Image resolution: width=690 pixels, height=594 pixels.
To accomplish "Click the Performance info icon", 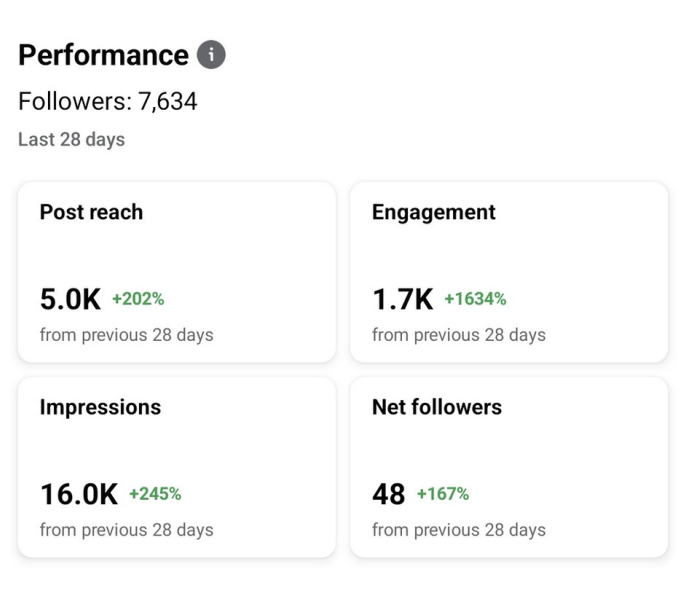I will 211,55.
